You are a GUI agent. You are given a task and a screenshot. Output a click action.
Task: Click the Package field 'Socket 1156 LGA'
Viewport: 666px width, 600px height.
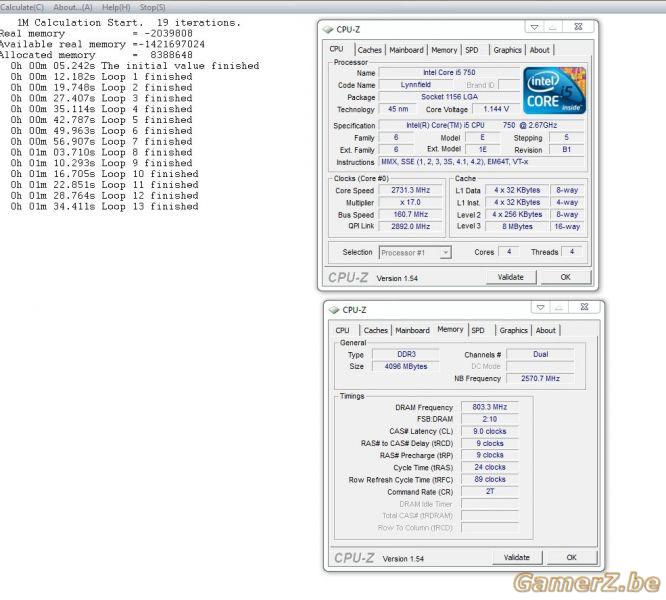[x=449, y=97]
